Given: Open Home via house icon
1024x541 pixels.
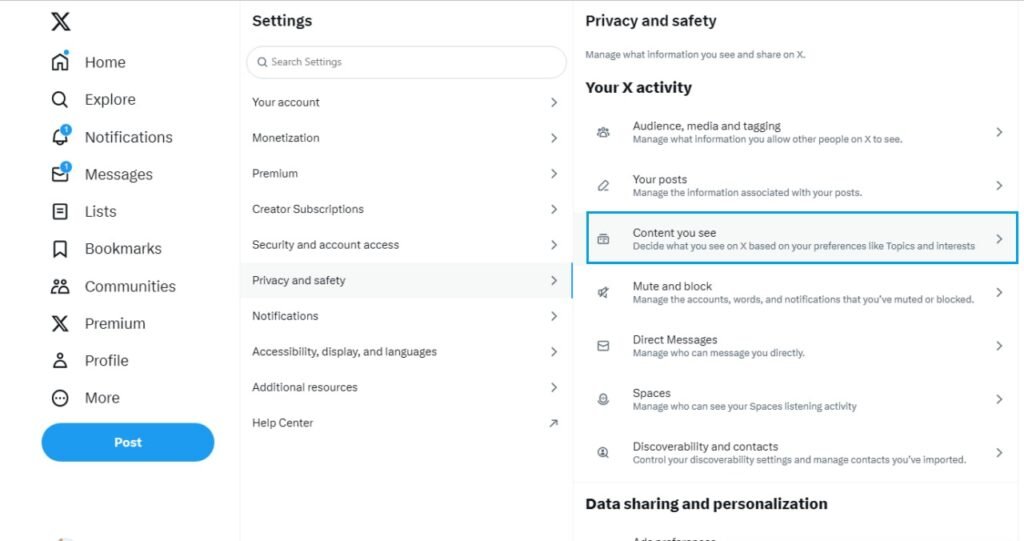Looking at the screenshot, I should tap(60, 62).
